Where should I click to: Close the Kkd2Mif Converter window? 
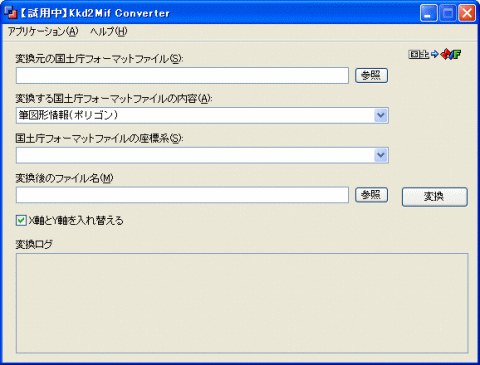(x=467, y=13)
